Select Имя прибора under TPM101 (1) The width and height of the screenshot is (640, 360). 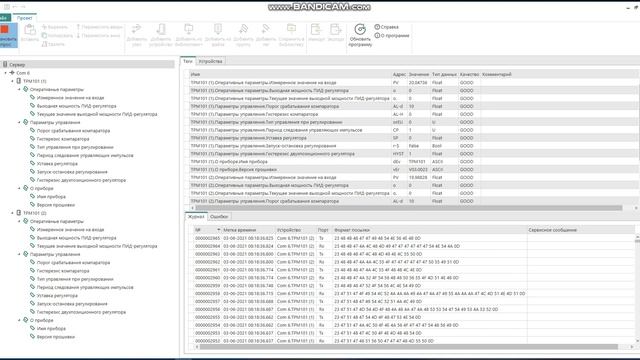(x=51, y=197)
